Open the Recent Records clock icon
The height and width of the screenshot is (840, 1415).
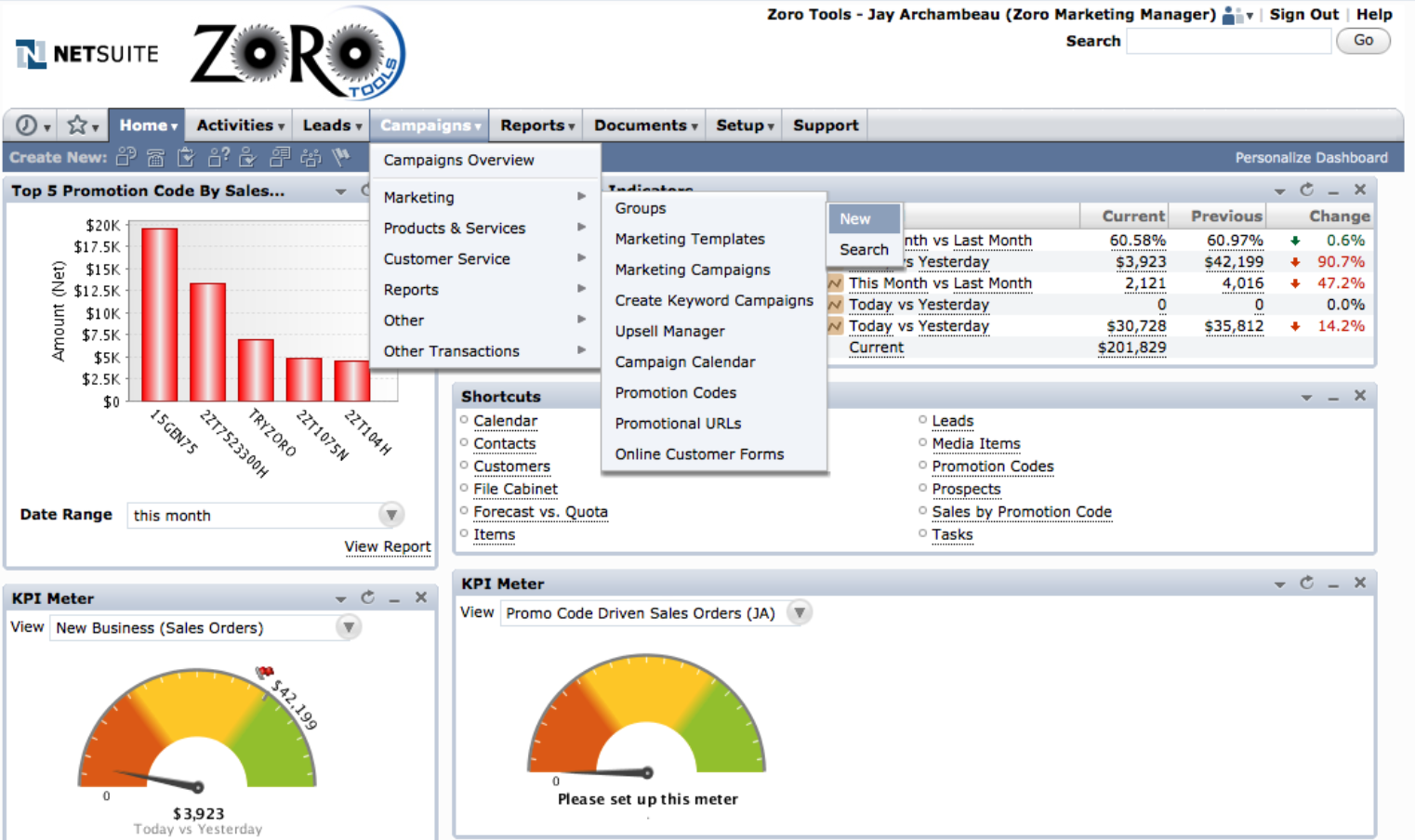pyautogui.click(x=27, y=125)
